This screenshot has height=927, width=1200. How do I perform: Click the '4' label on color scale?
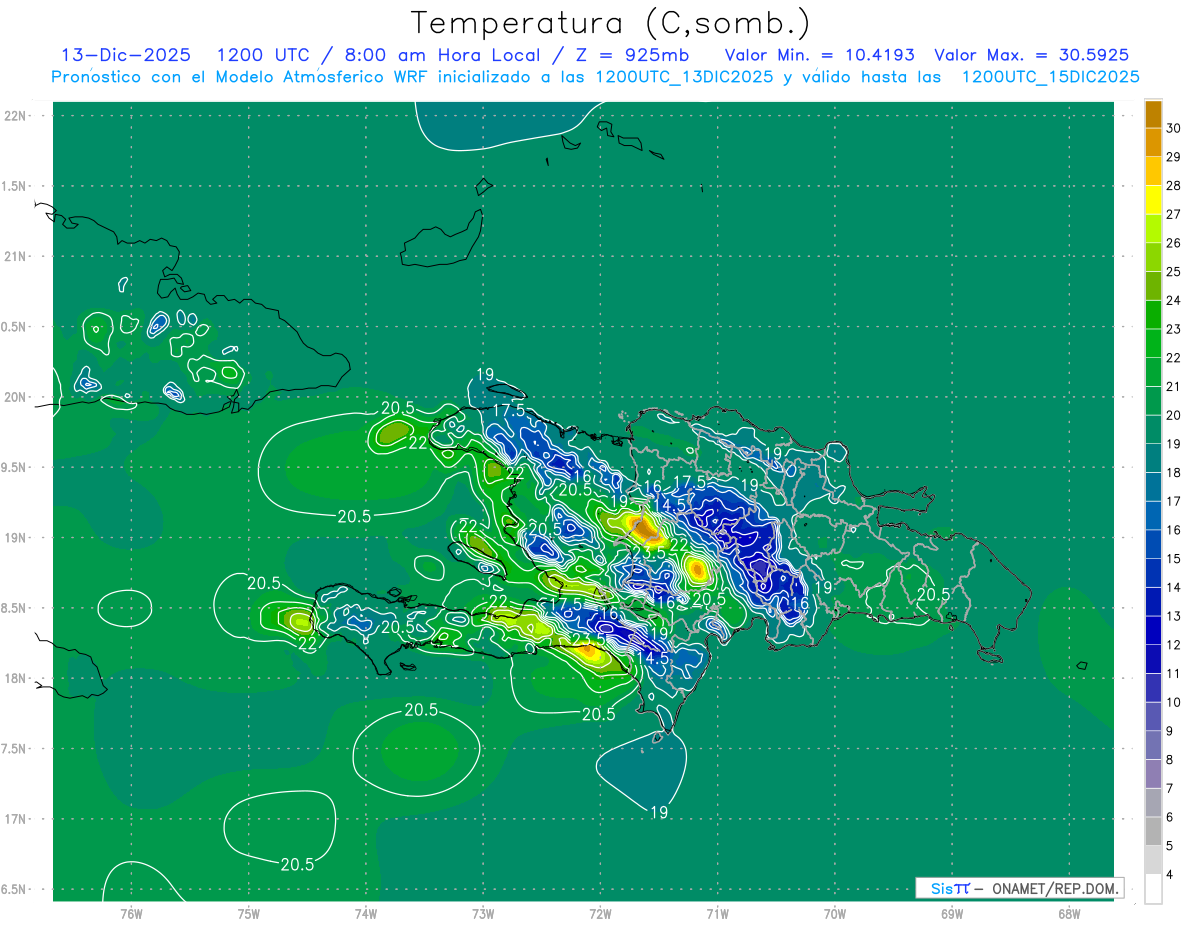pos(1171,875)
